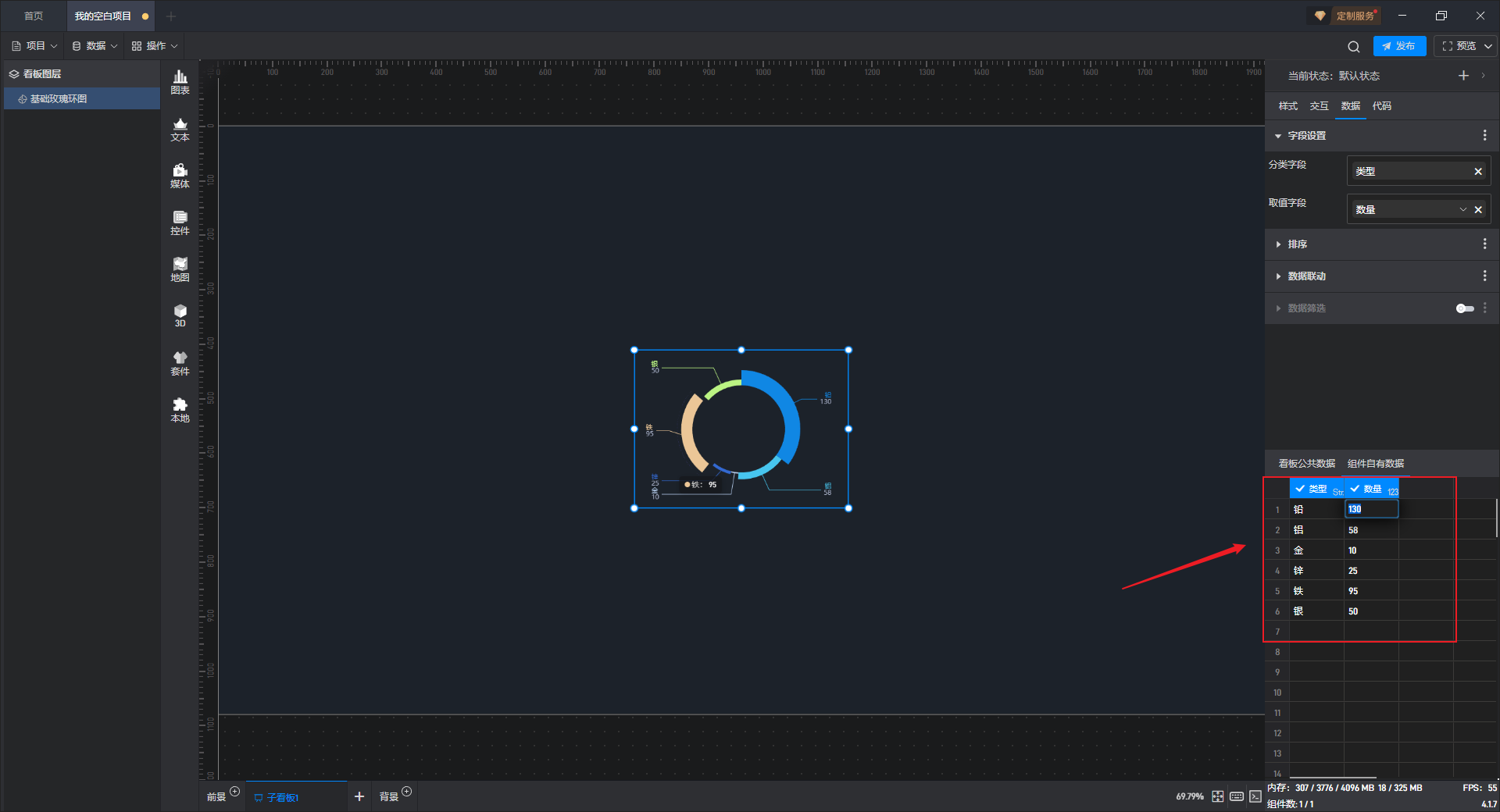Open the 图表 chart components panel
The width and height of the screenshot is (1500, 812).
[180, 82]
